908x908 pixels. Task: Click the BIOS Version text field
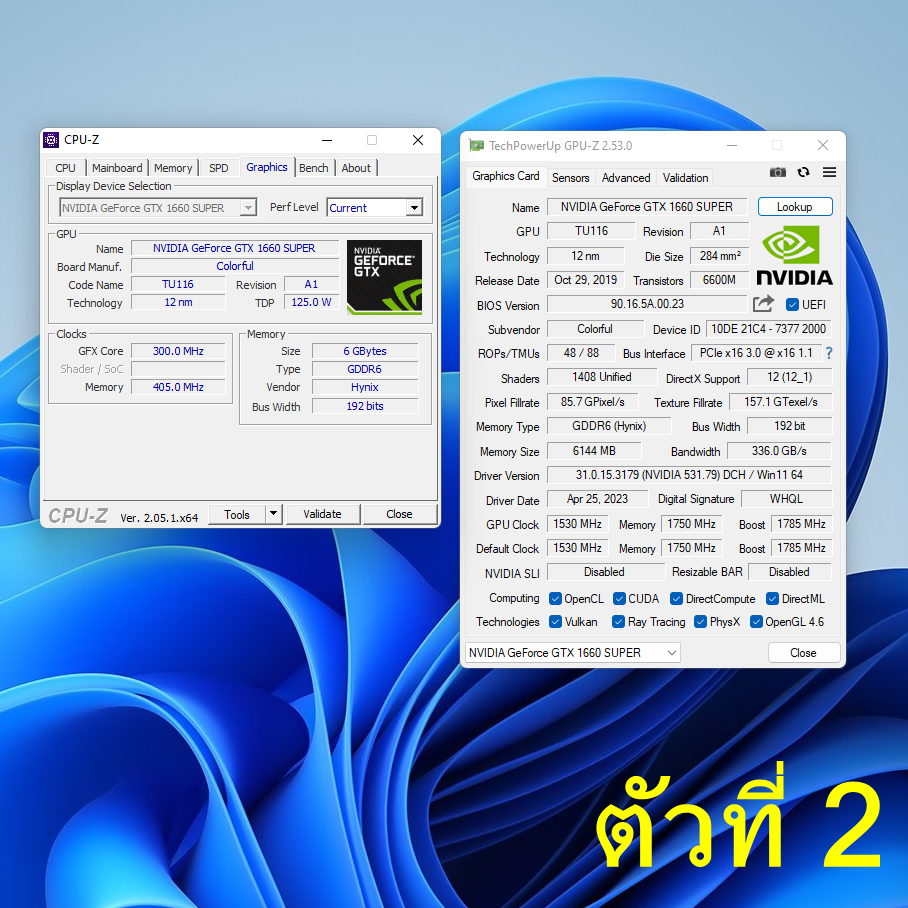pyautogui.click(x=647, y=304)
